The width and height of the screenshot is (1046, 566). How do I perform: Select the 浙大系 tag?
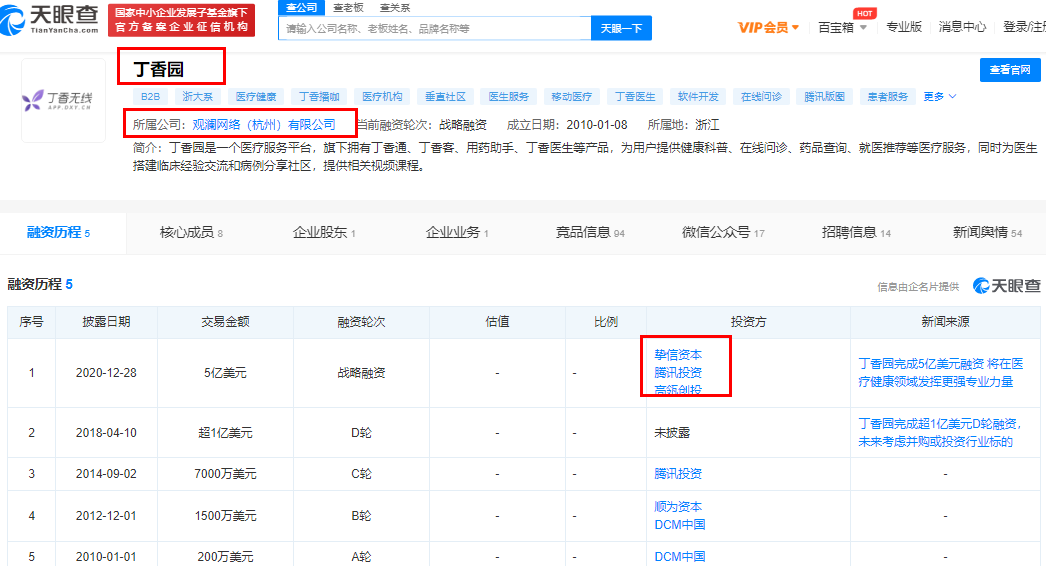coord(197,97)
